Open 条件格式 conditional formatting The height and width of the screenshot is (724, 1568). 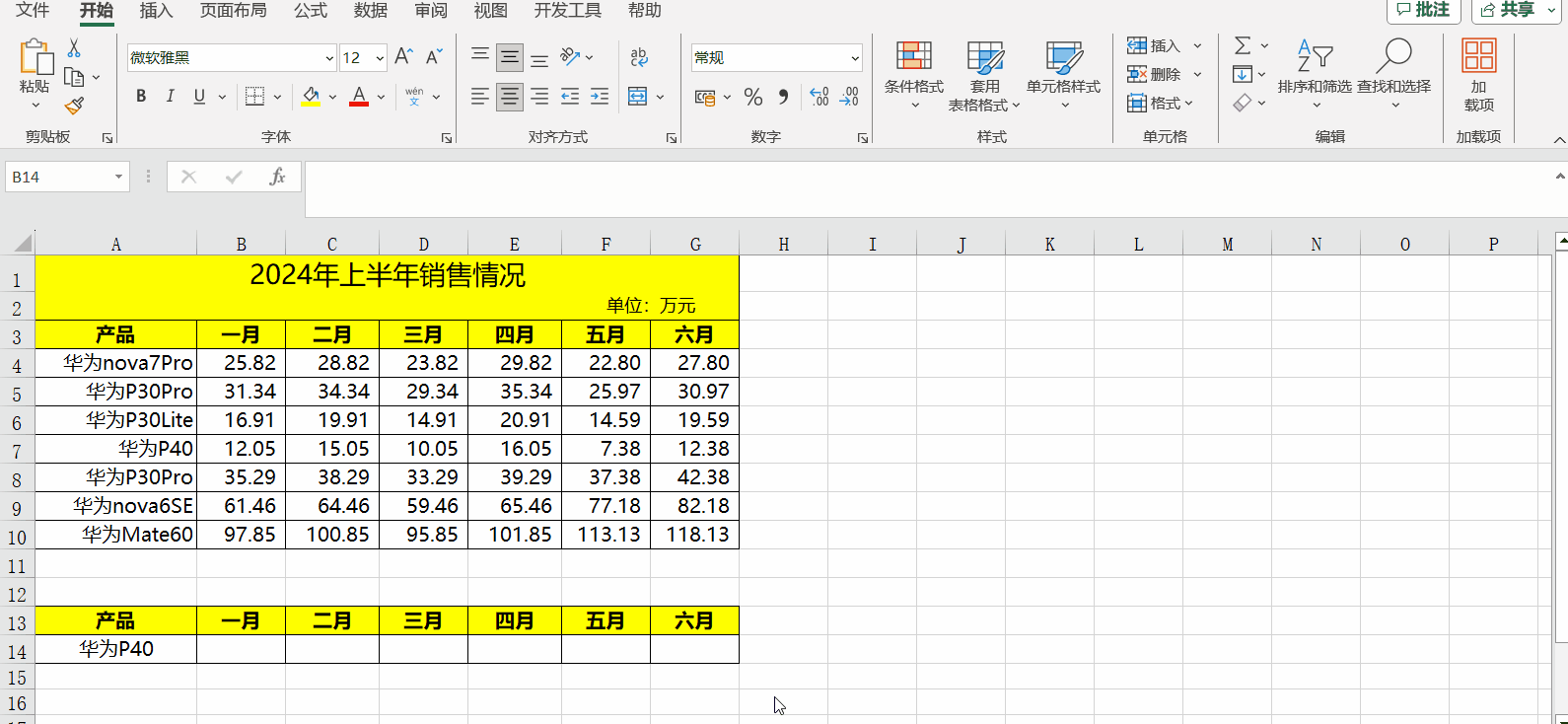tap(913, 74)
